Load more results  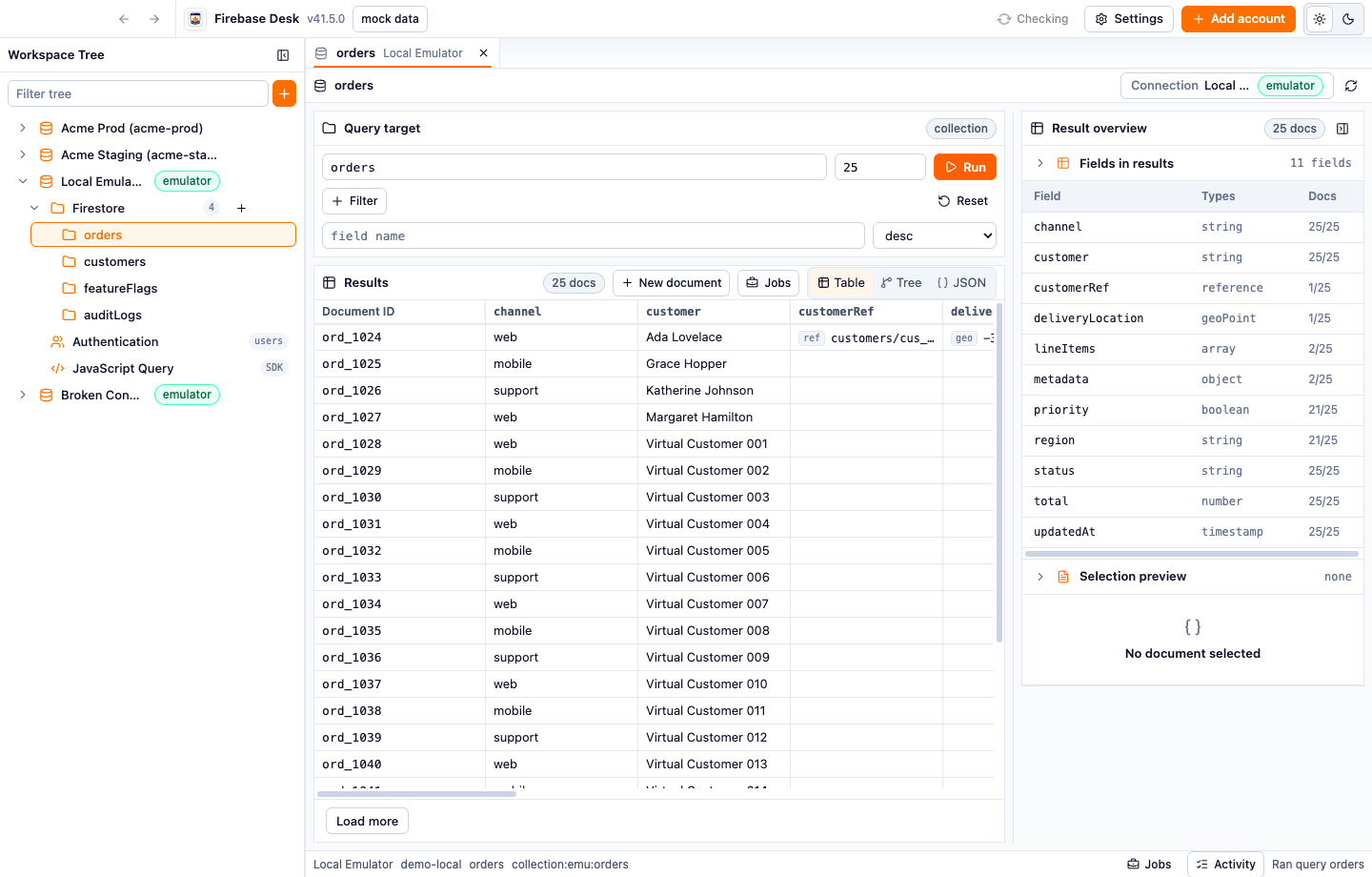coord(367,822)
